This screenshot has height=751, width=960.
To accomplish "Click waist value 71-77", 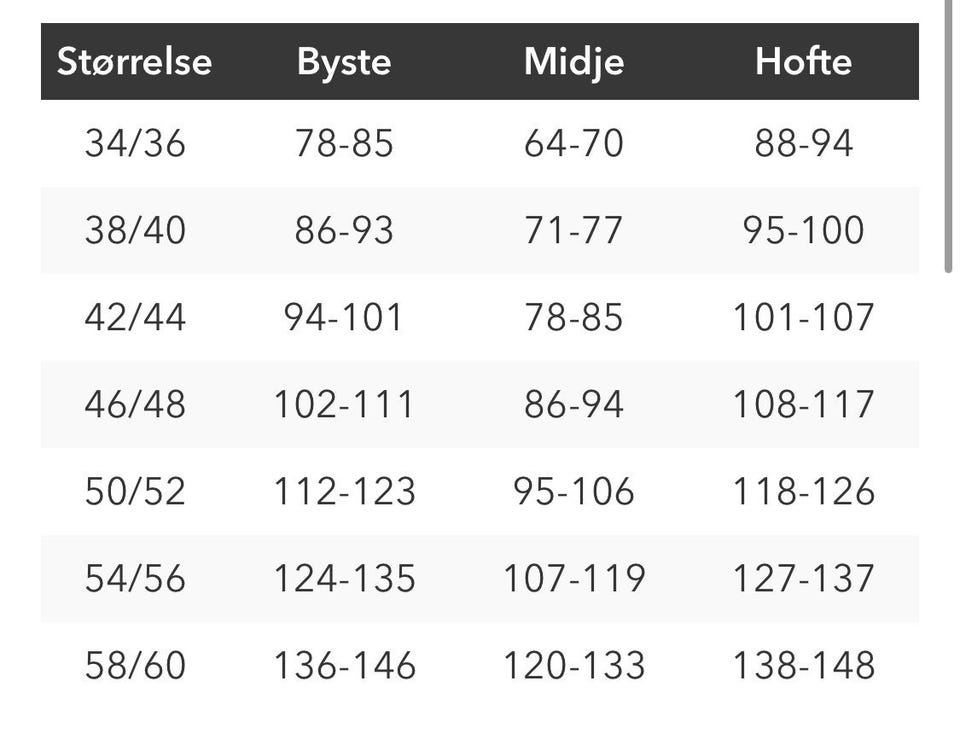I will pos(574,231).
